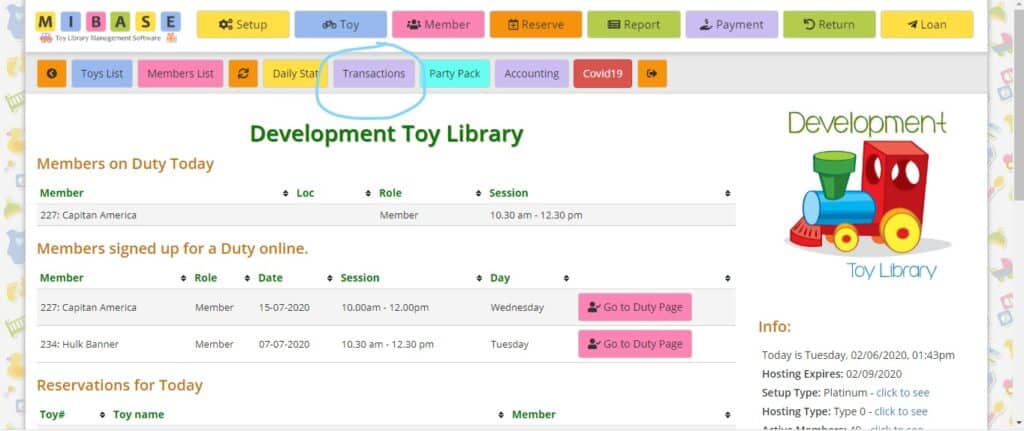The height and width of the screenshot is (431, 1024).
Task: Open the Party Pack page
Action: click(455, 74)
